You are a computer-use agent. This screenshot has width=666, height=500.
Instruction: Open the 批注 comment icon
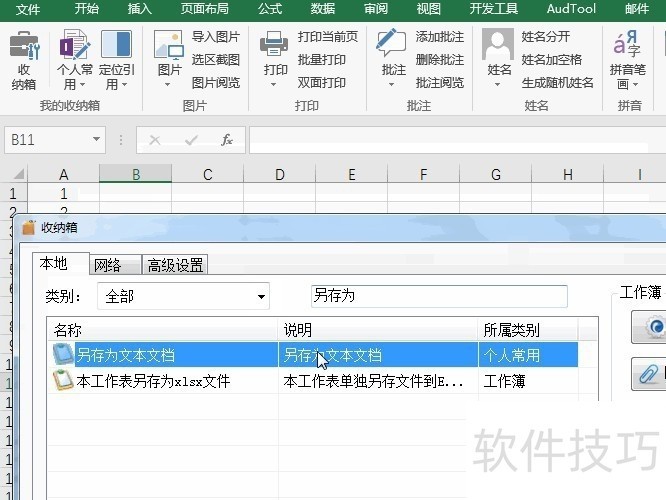pyautogui.click(x=391, y=43)
